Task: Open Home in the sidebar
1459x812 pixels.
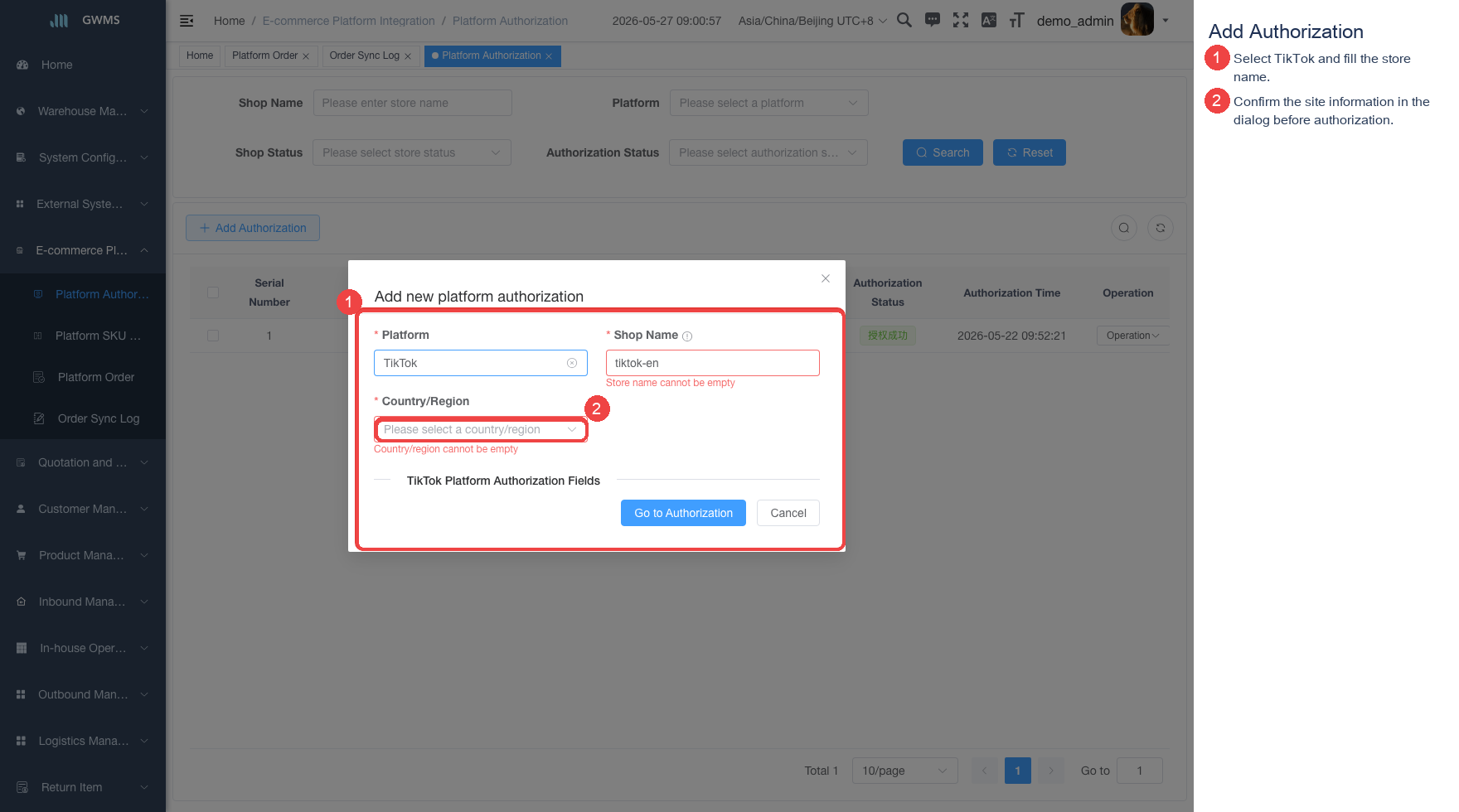Action: coord(83,65)
